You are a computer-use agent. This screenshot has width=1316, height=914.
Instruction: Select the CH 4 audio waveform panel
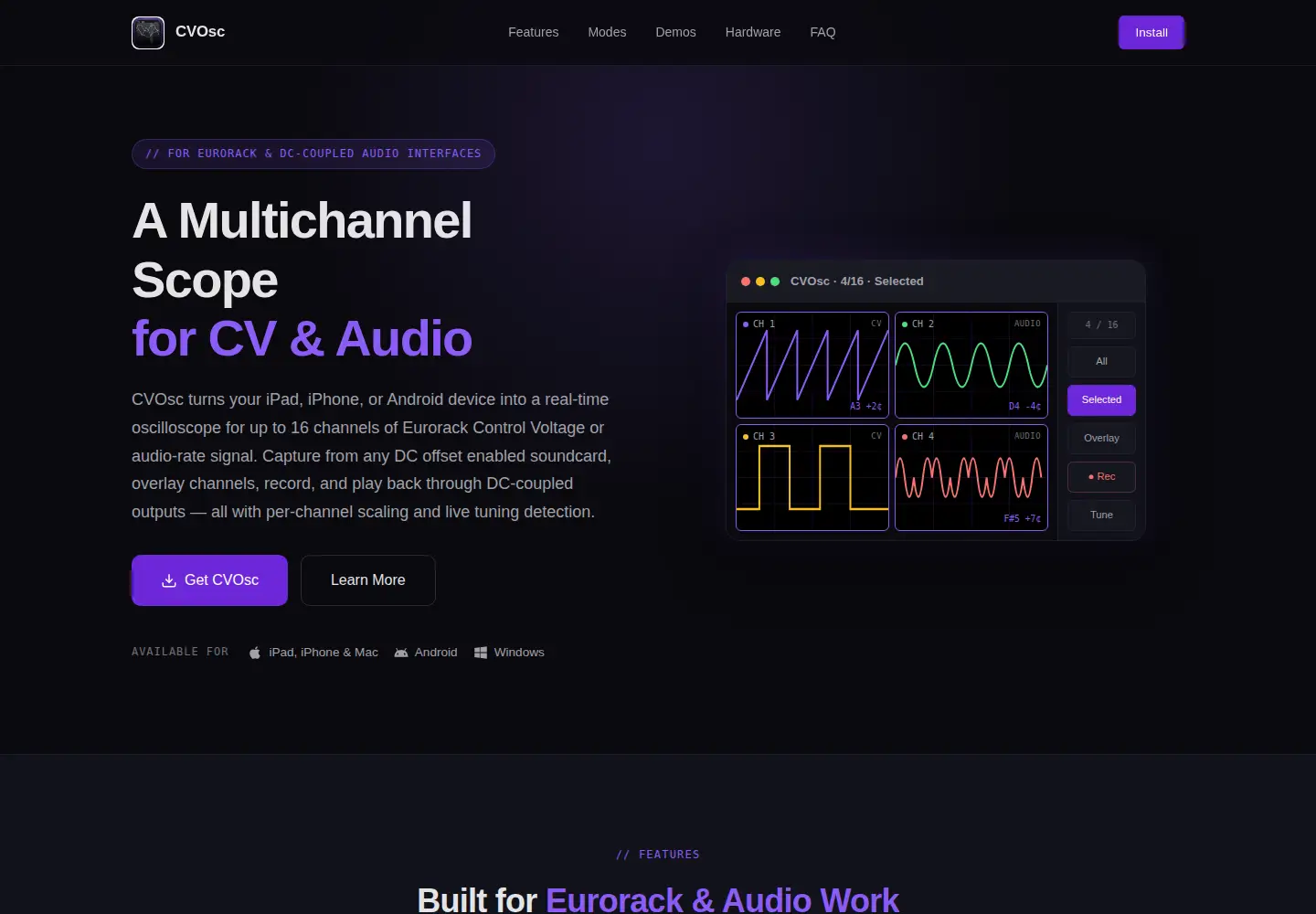971,477
